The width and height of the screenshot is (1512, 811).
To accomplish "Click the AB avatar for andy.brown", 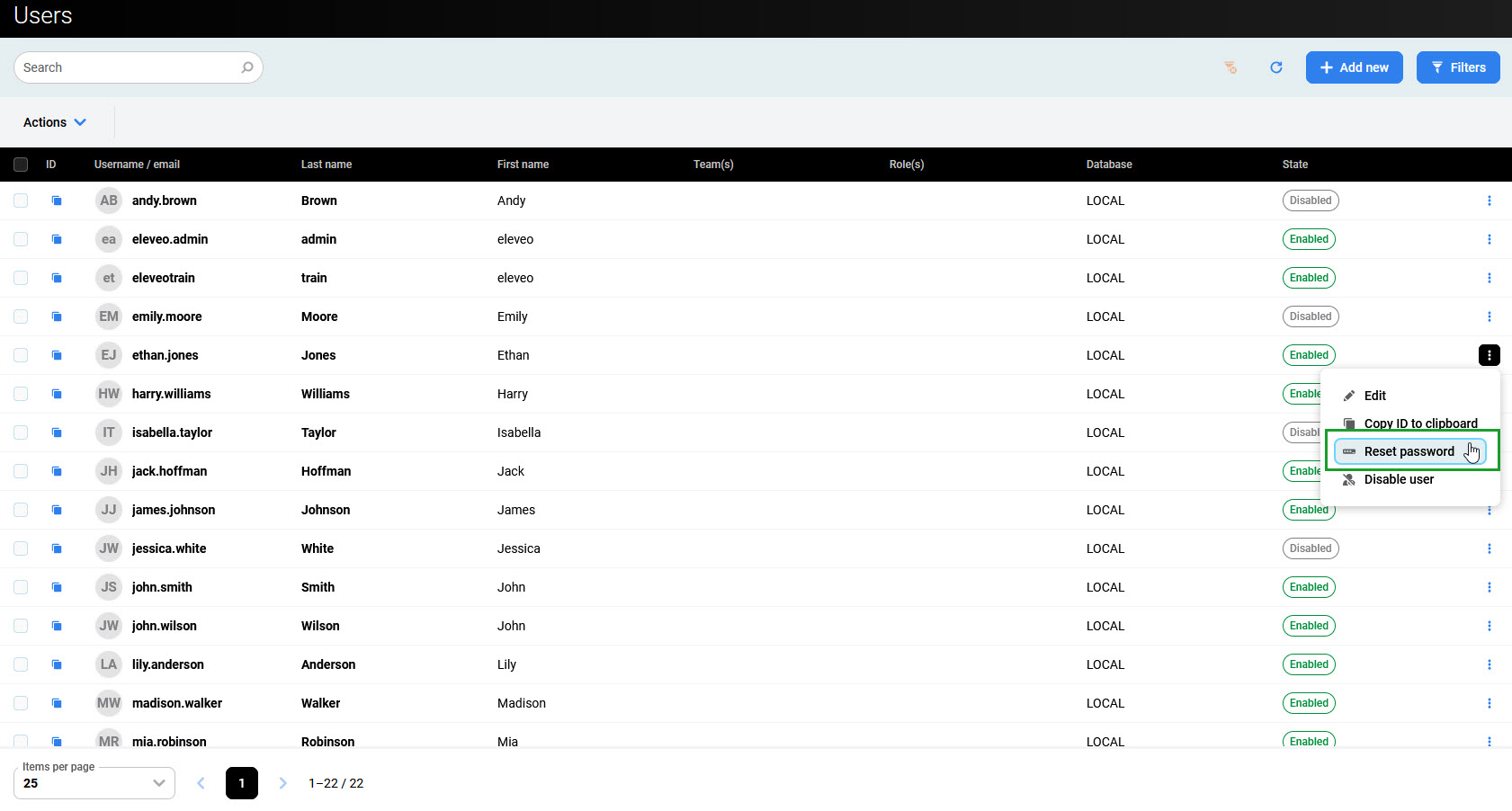I will [109, 201].
